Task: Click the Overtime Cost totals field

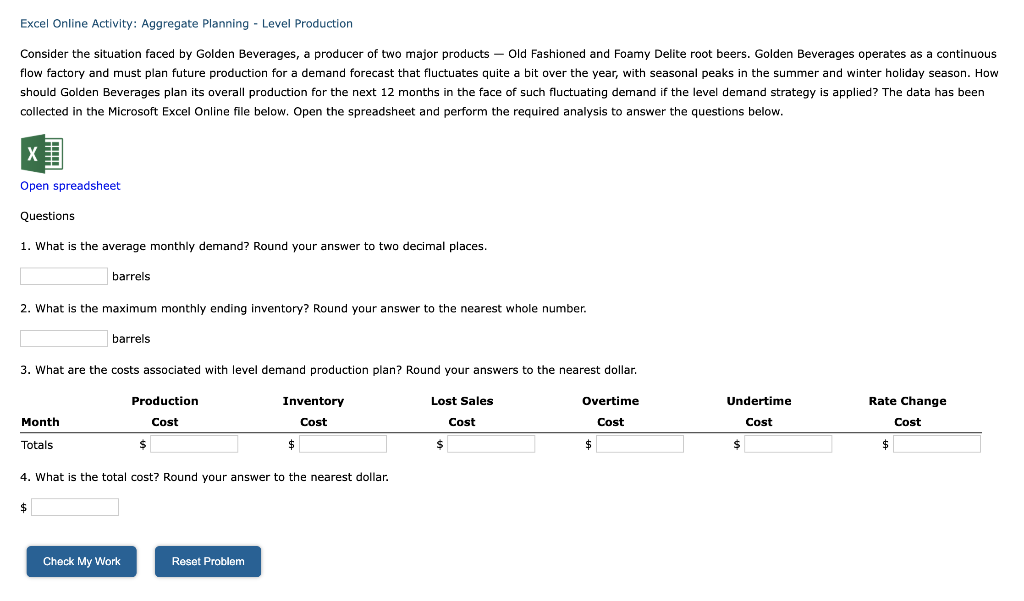Action: point(640,443)
